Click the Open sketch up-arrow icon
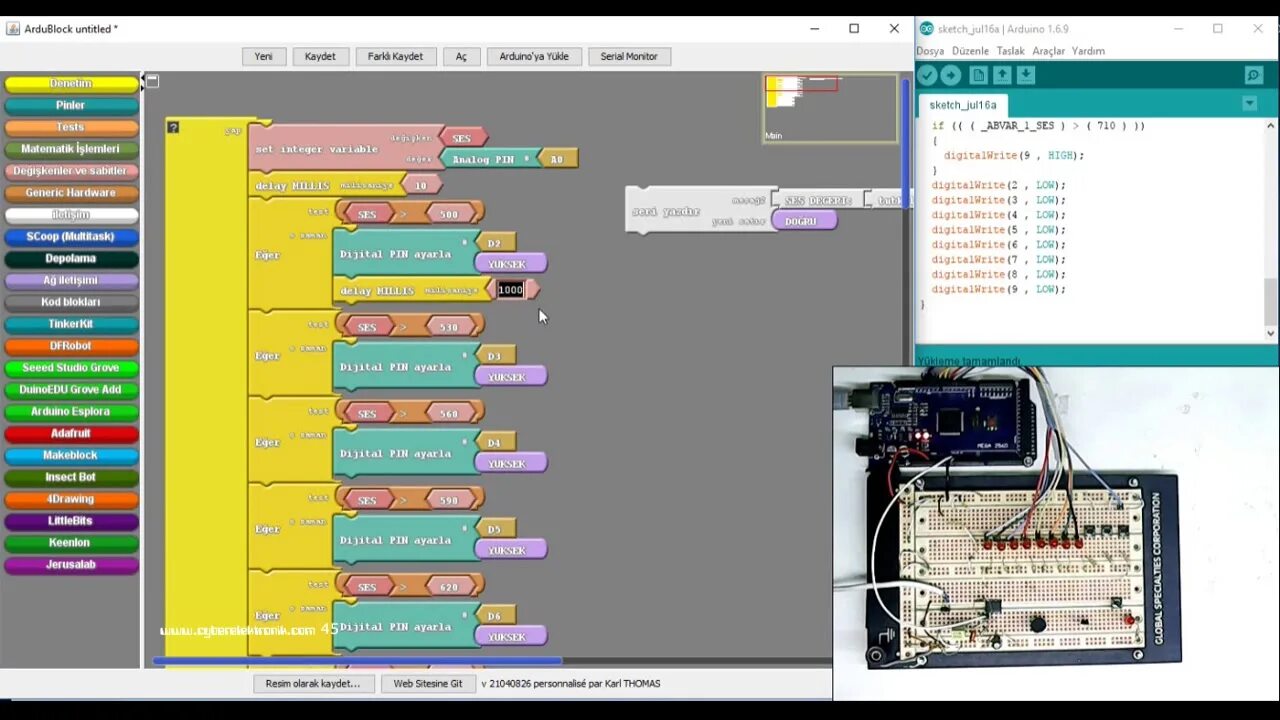 [1002, 75]
